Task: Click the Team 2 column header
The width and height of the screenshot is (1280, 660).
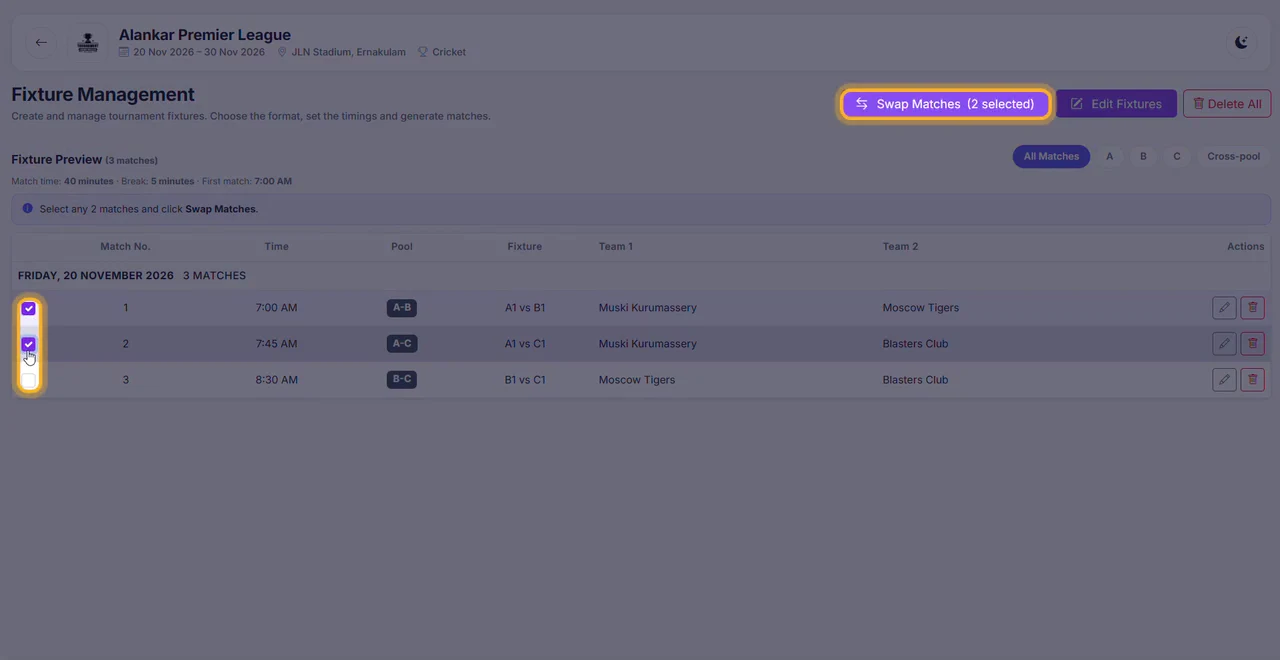Action: coord(900,246)
